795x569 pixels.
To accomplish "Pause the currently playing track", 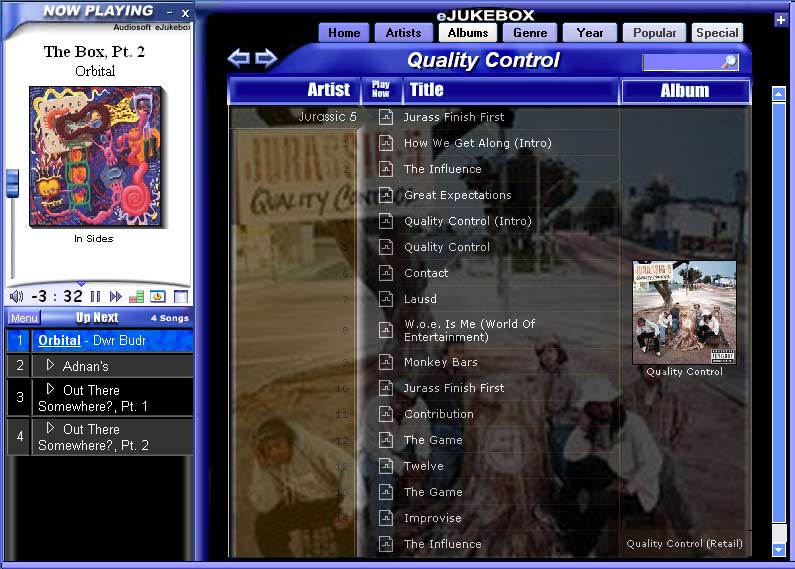I will coord(96,297).
